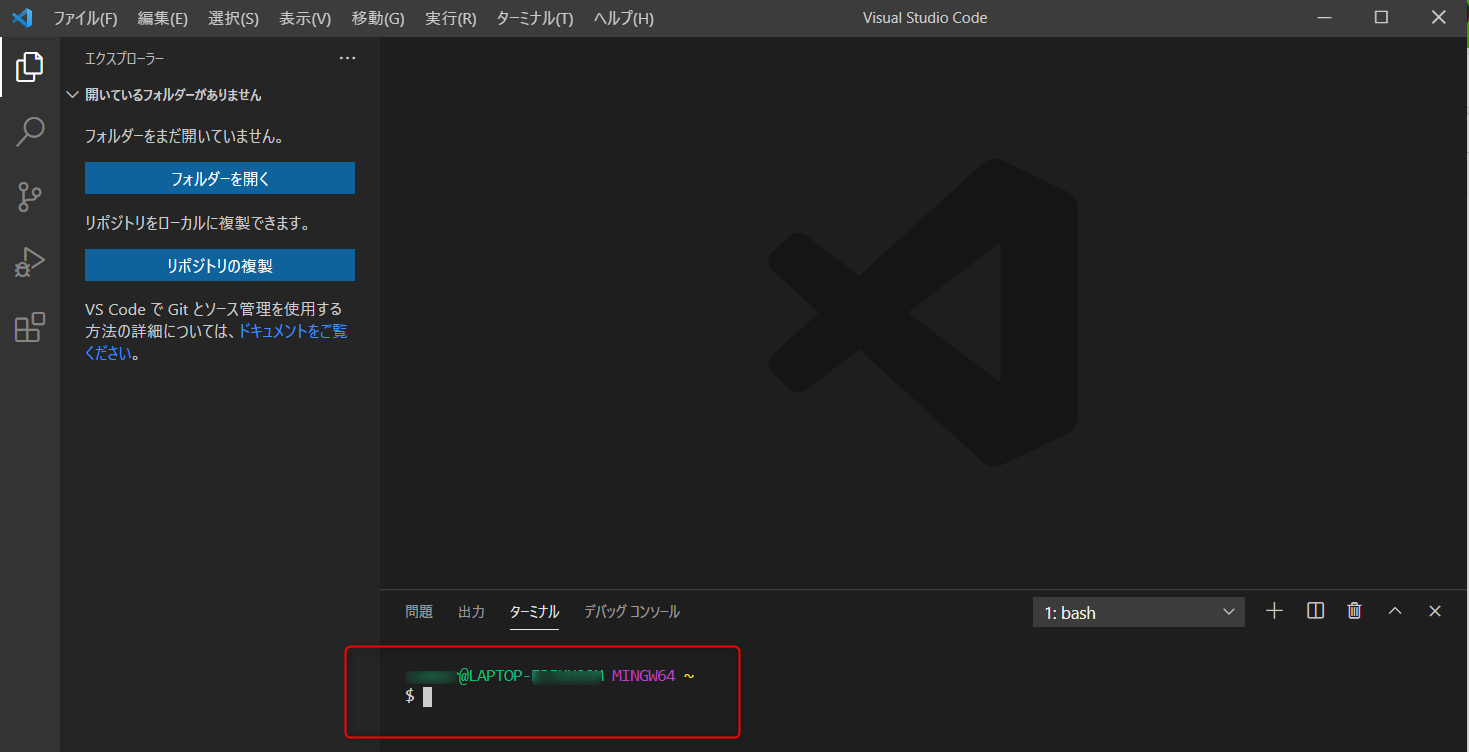Minimize the Visual Studio Code window
The width and height of the screenshot is (1469, 752).
pyautogui.click(x=1324, y=18)
